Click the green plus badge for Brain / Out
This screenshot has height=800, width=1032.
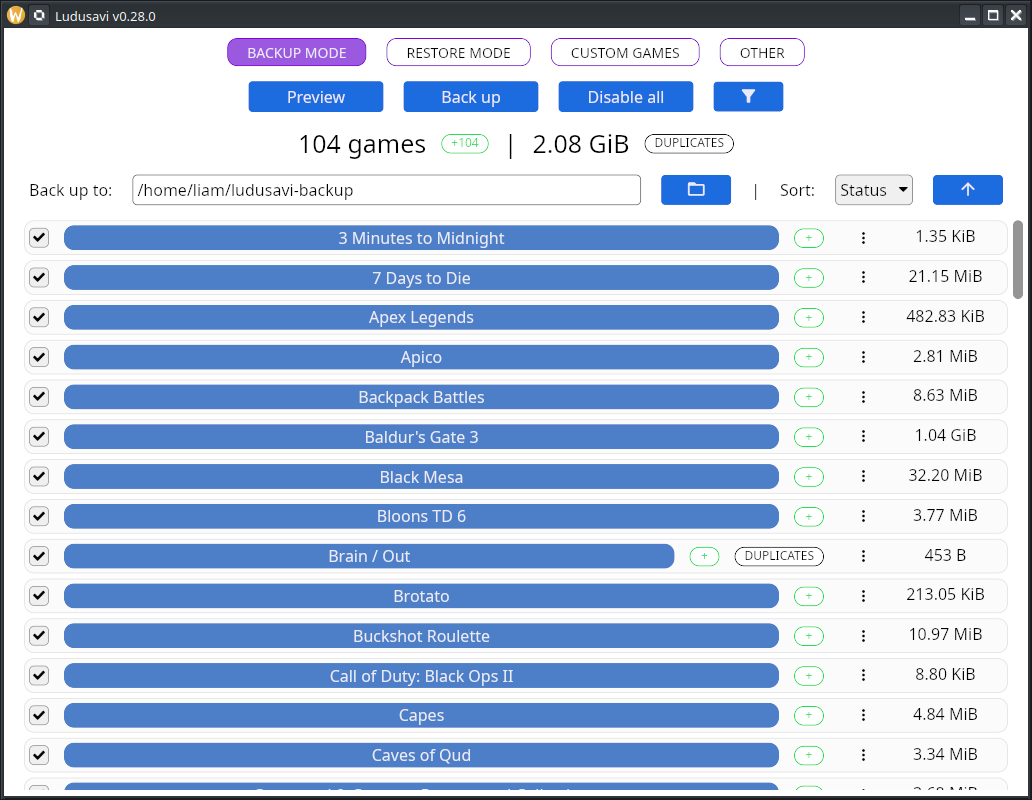click(704, 557)
